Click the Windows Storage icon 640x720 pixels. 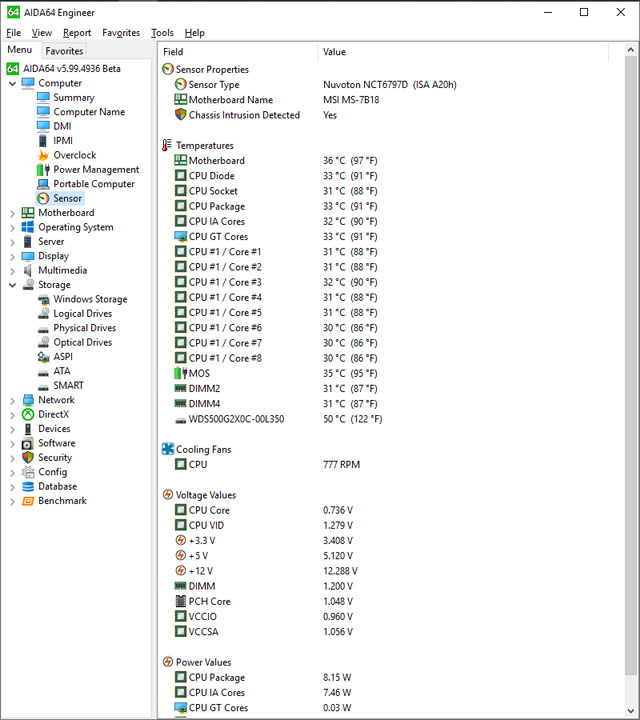pos(44,300)
